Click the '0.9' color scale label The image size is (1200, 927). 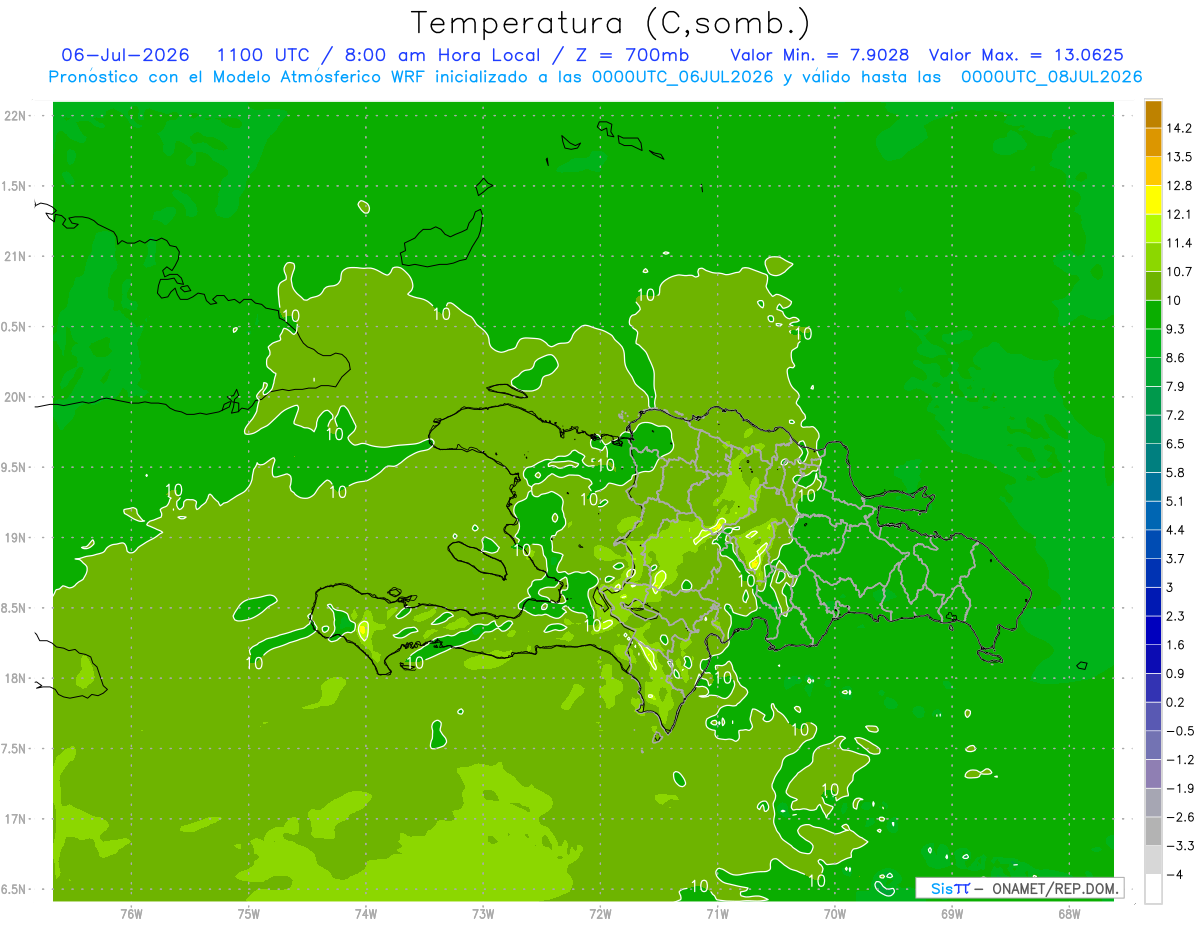(1175, 674)
